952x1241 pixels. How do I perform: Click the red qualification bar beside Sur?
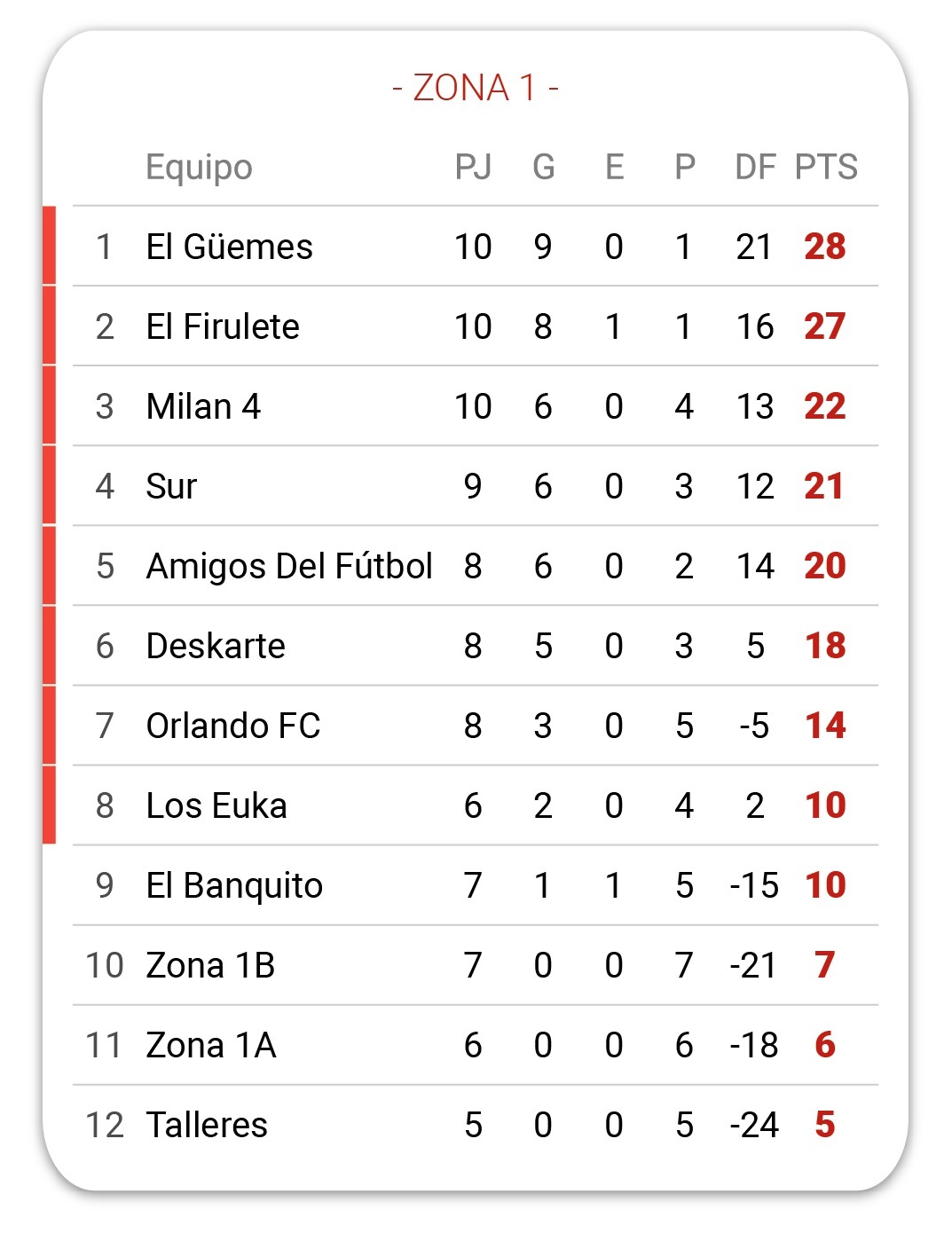coord(49,486)
